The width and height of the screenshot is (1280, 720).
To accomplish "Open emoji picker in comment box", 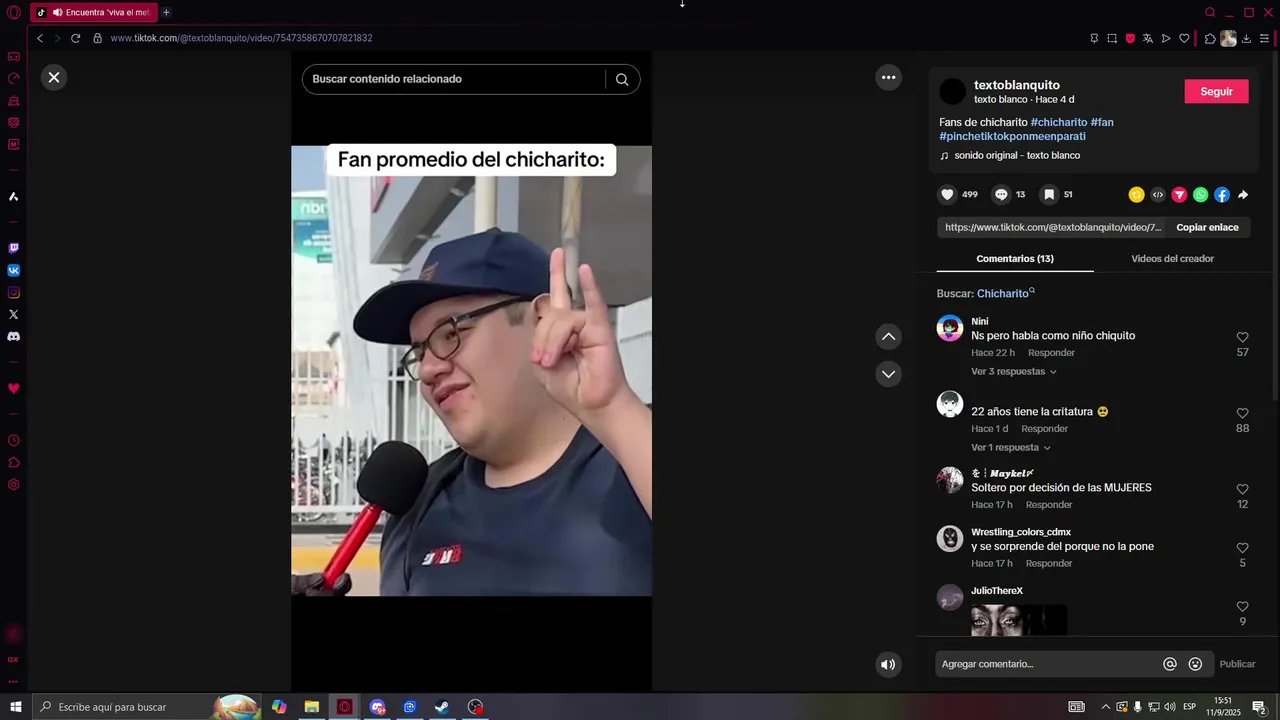I will point(1195,664).
